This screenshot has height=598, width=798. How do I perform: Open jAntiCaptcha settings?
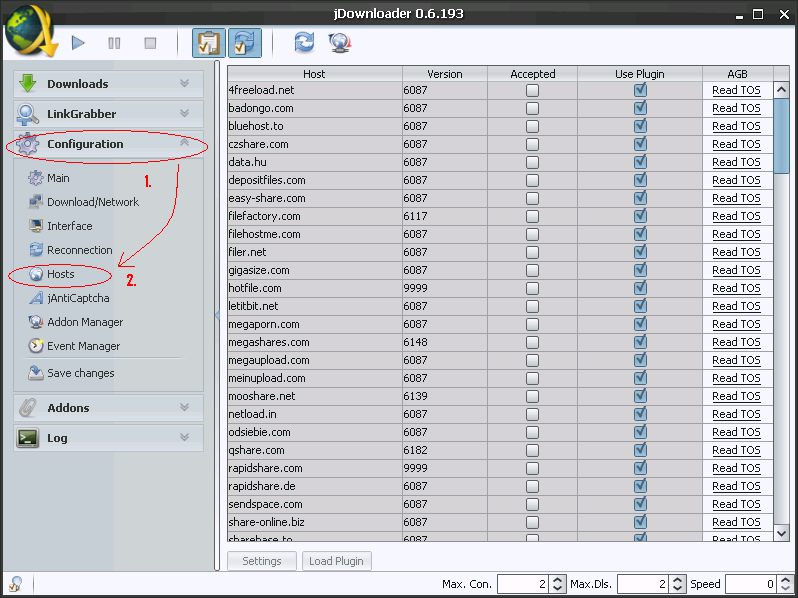pyautogui.click(x=69, y=298)
